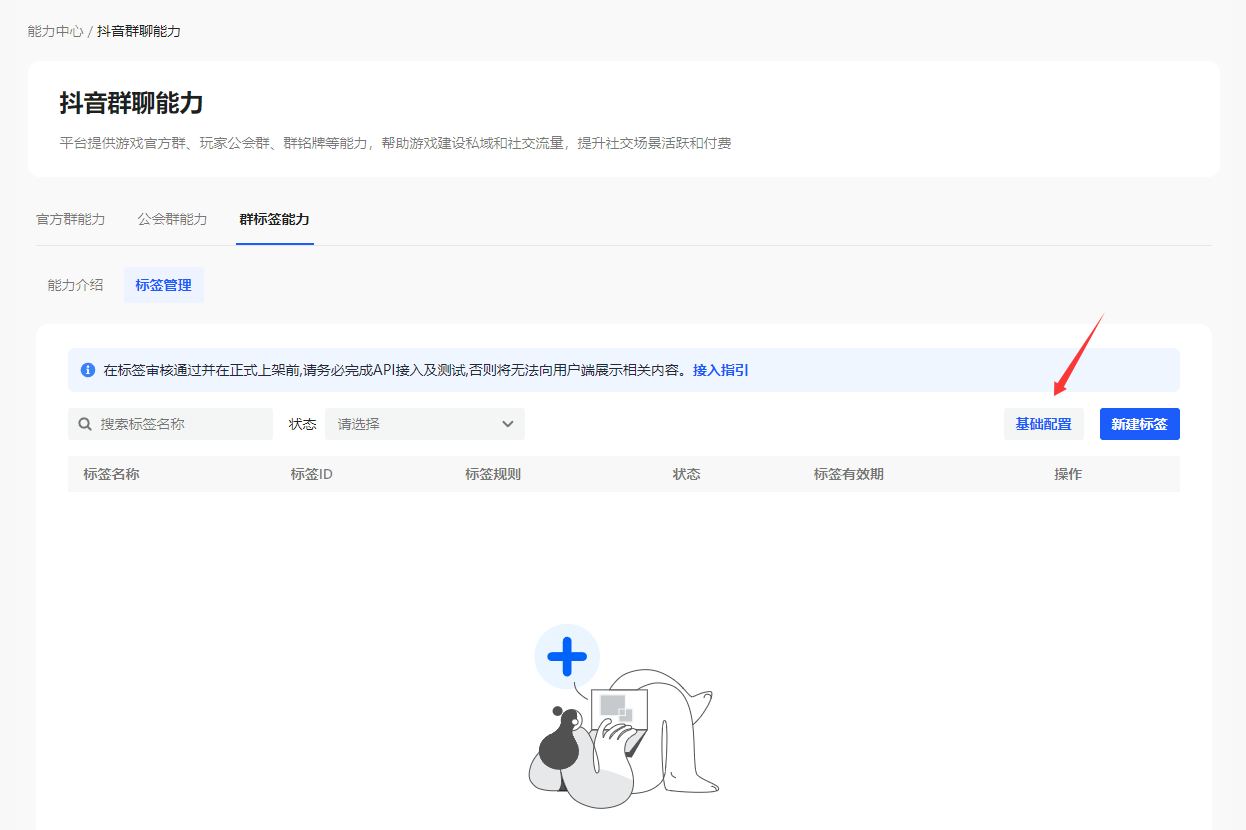Click the 新建标签 button
This screenshot has height=830, width=1246.
(1139, 424)
